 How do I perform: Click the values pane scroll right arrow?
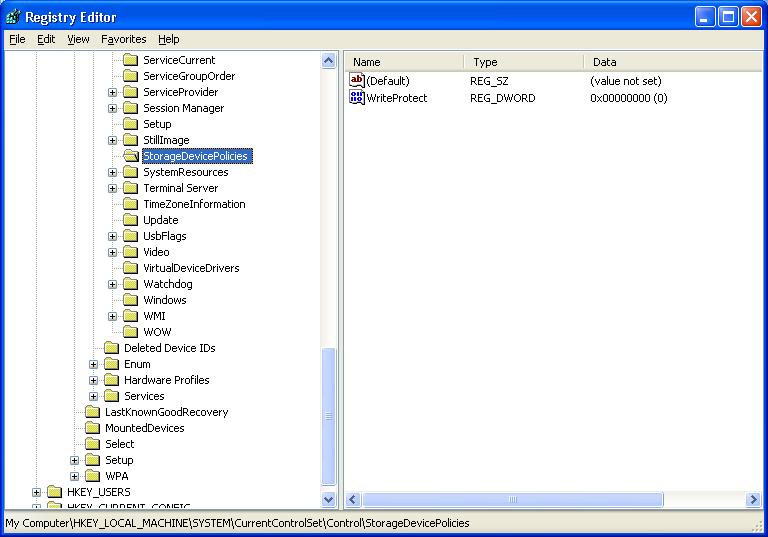pos(753,500)
